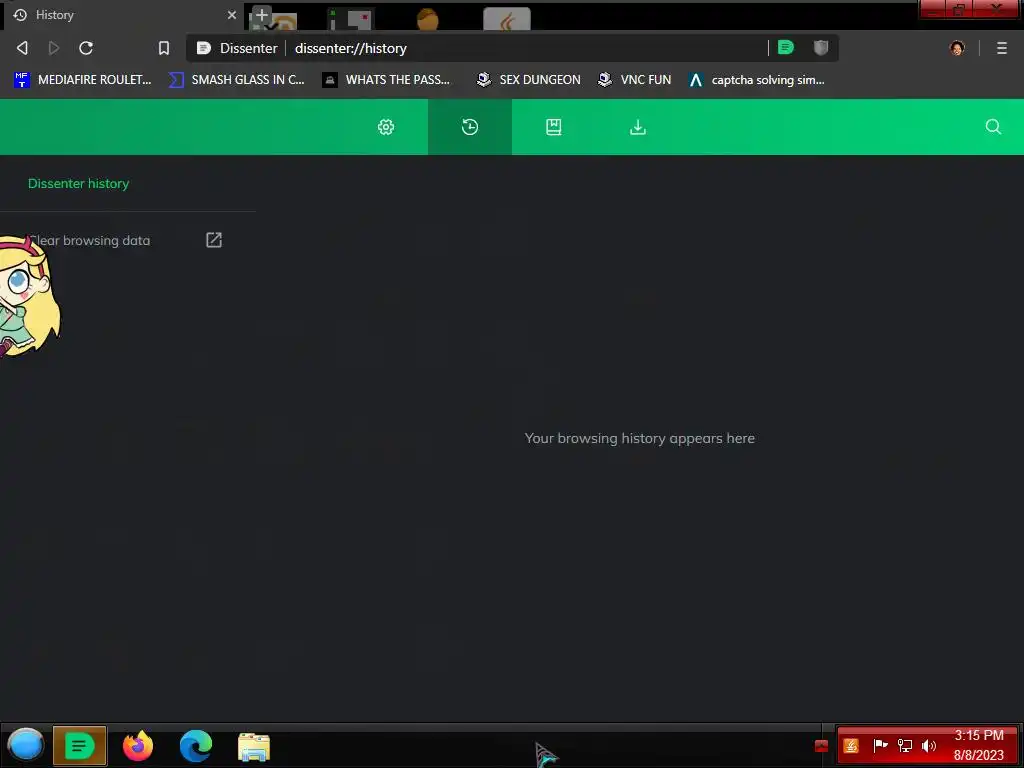Open Clear browsing data link

(89, 240)
